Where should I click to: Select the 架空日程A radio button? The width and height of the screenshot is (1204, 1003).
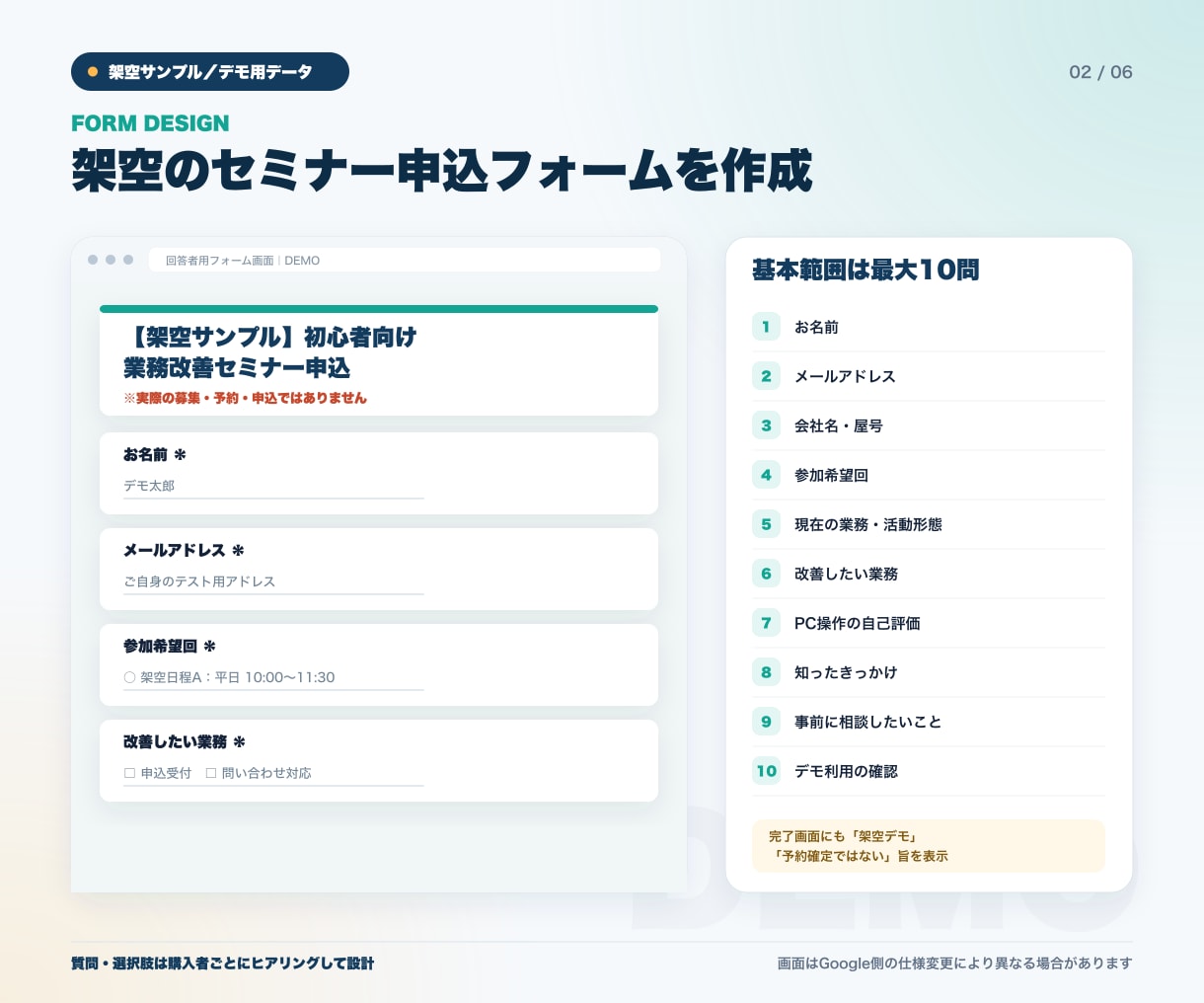pos(129,677)
